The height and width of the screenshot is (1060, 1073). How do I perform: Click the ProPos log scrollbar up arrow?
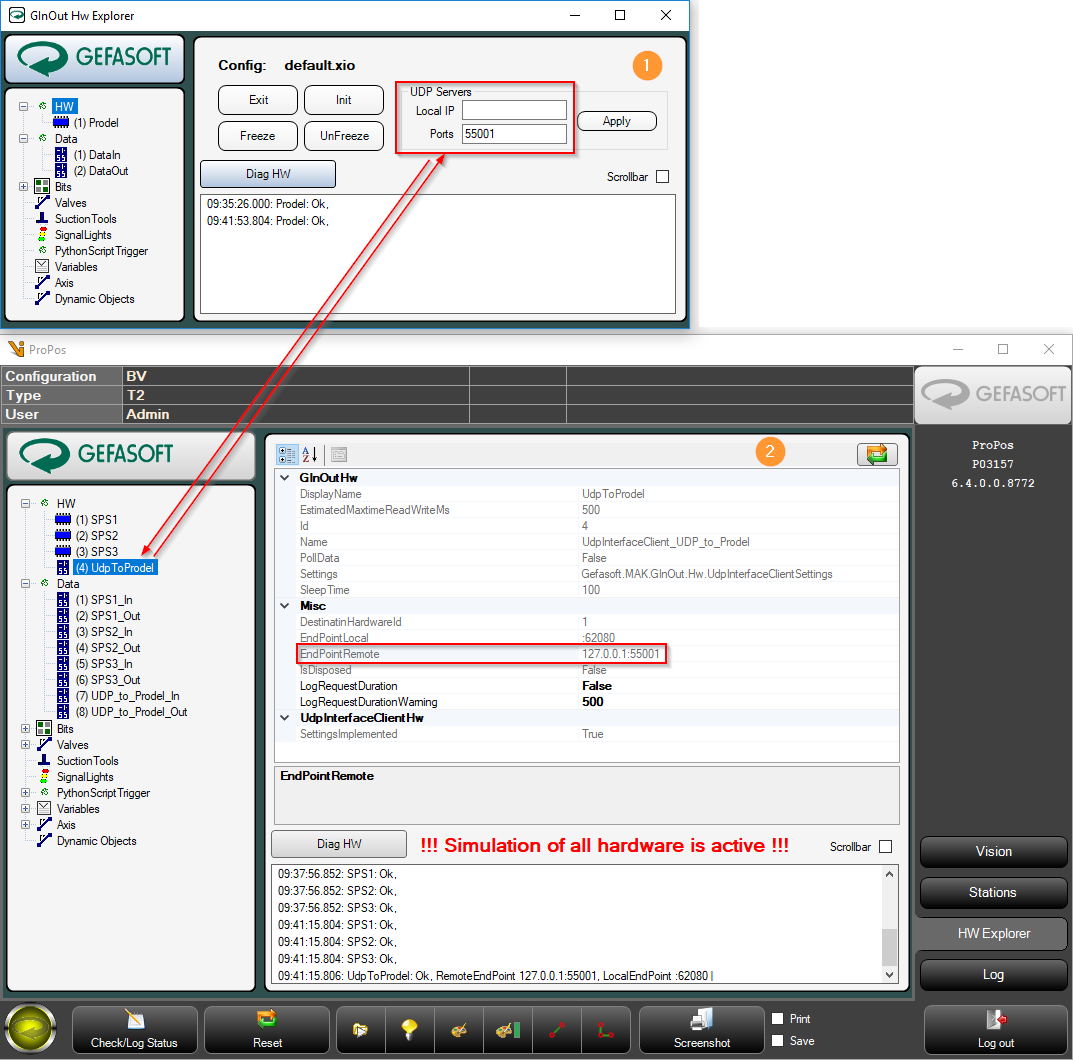point(889,874)
